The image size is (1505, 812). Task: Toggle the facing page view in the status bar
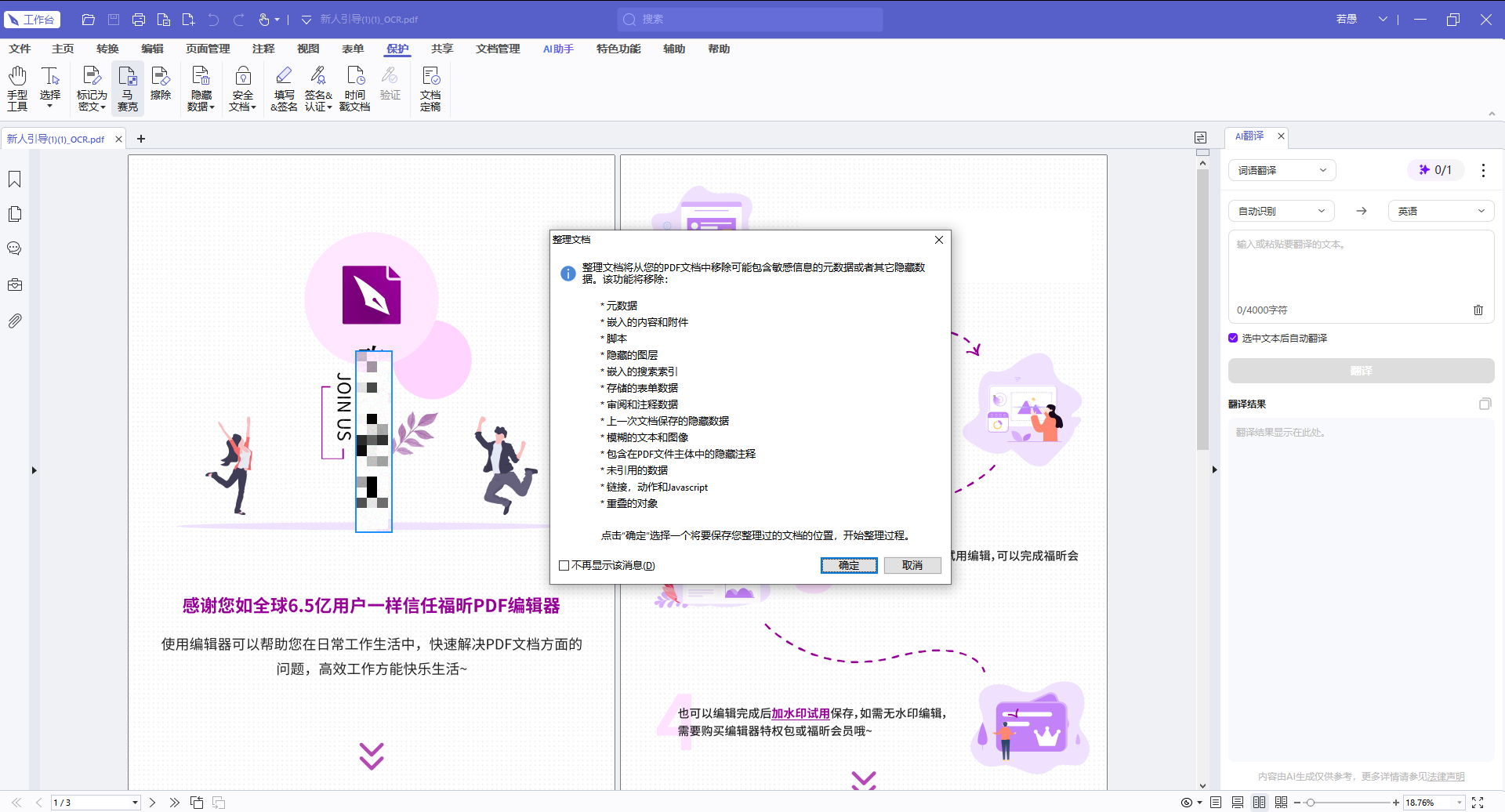pyautogui.click(x=1259, y=803)
